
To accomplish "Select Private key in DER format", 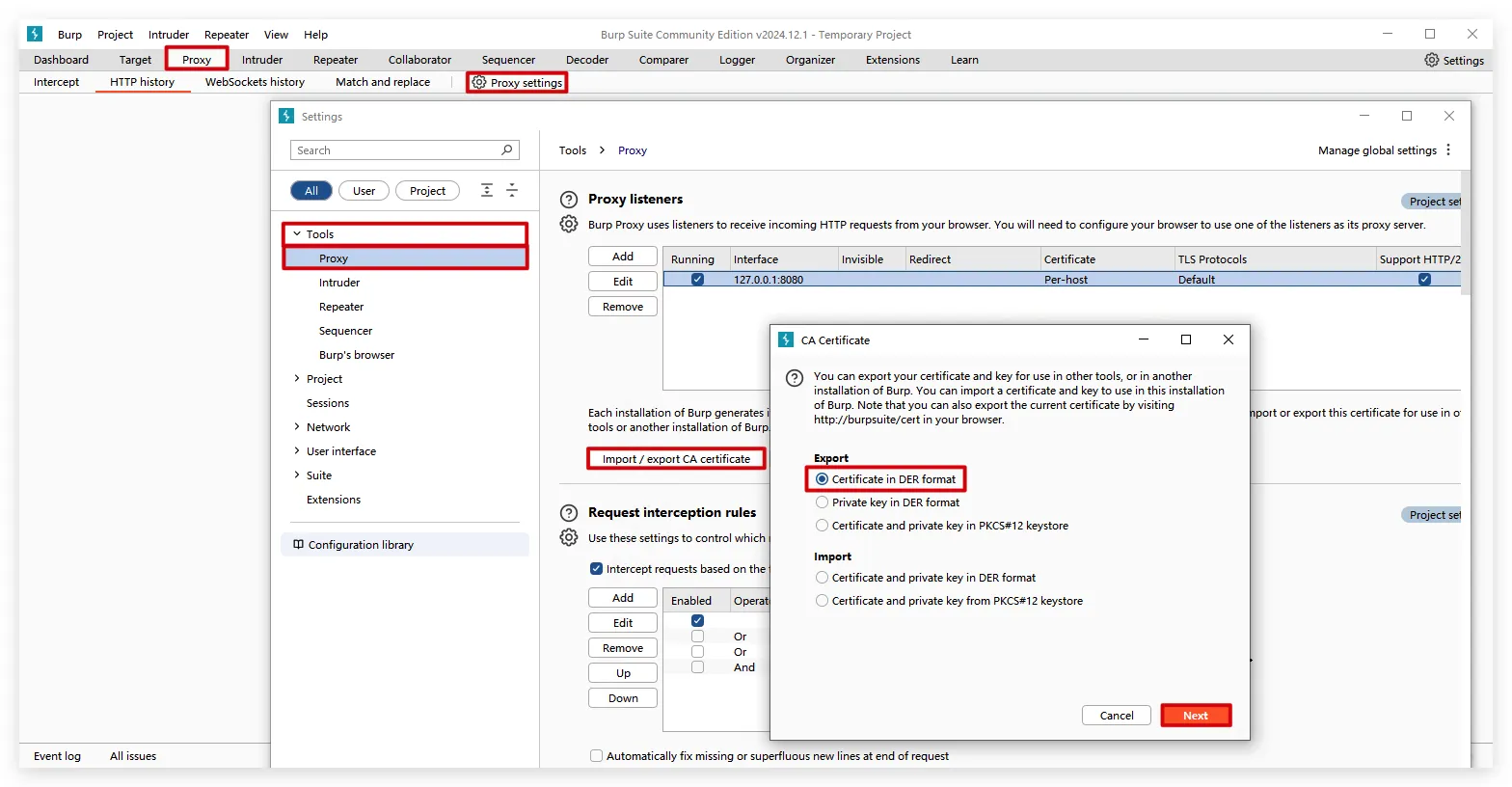I will pyautogui.click(x=823, y=502).
